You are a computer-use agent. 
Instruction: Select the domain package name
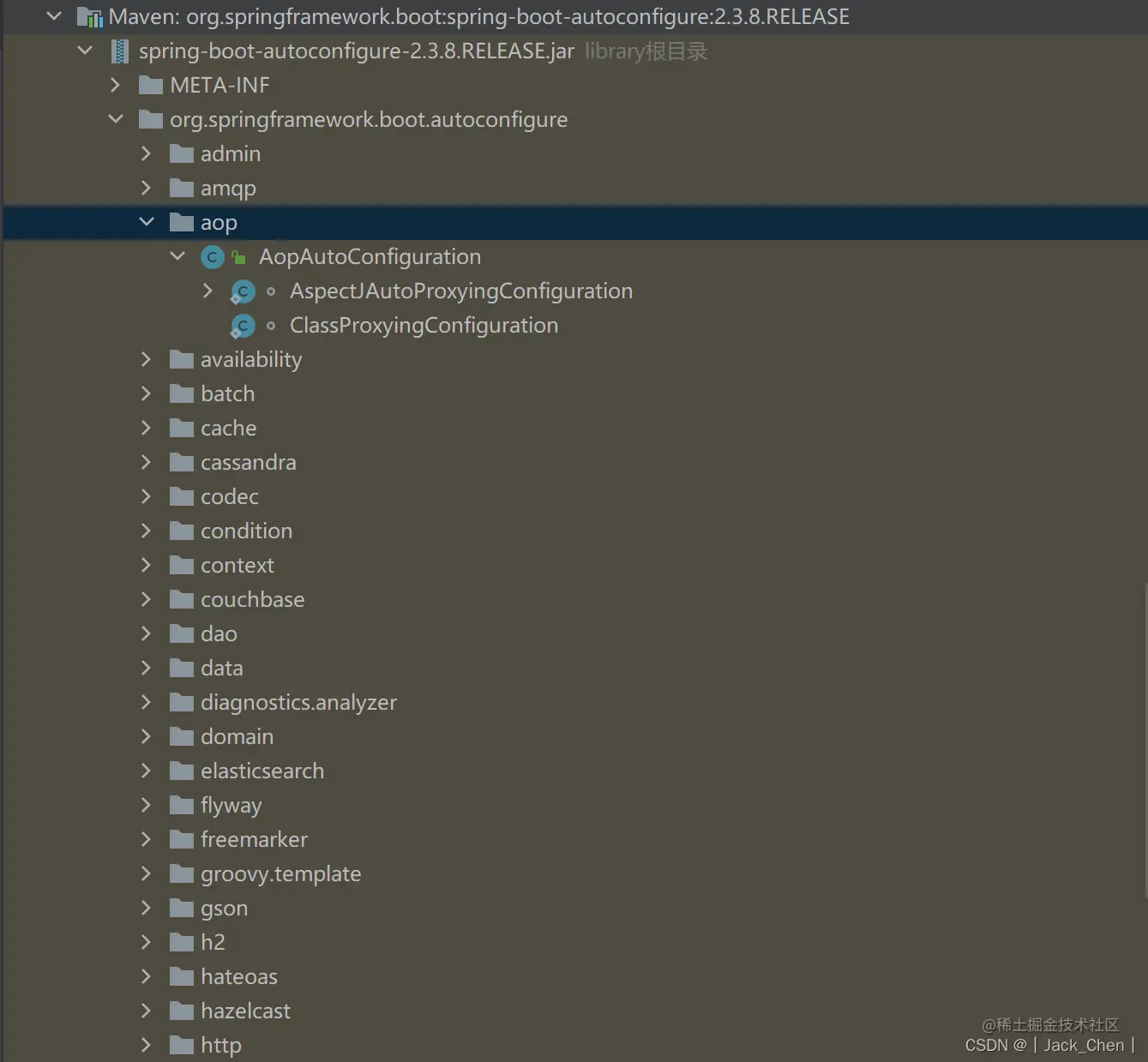coord(237,736)
